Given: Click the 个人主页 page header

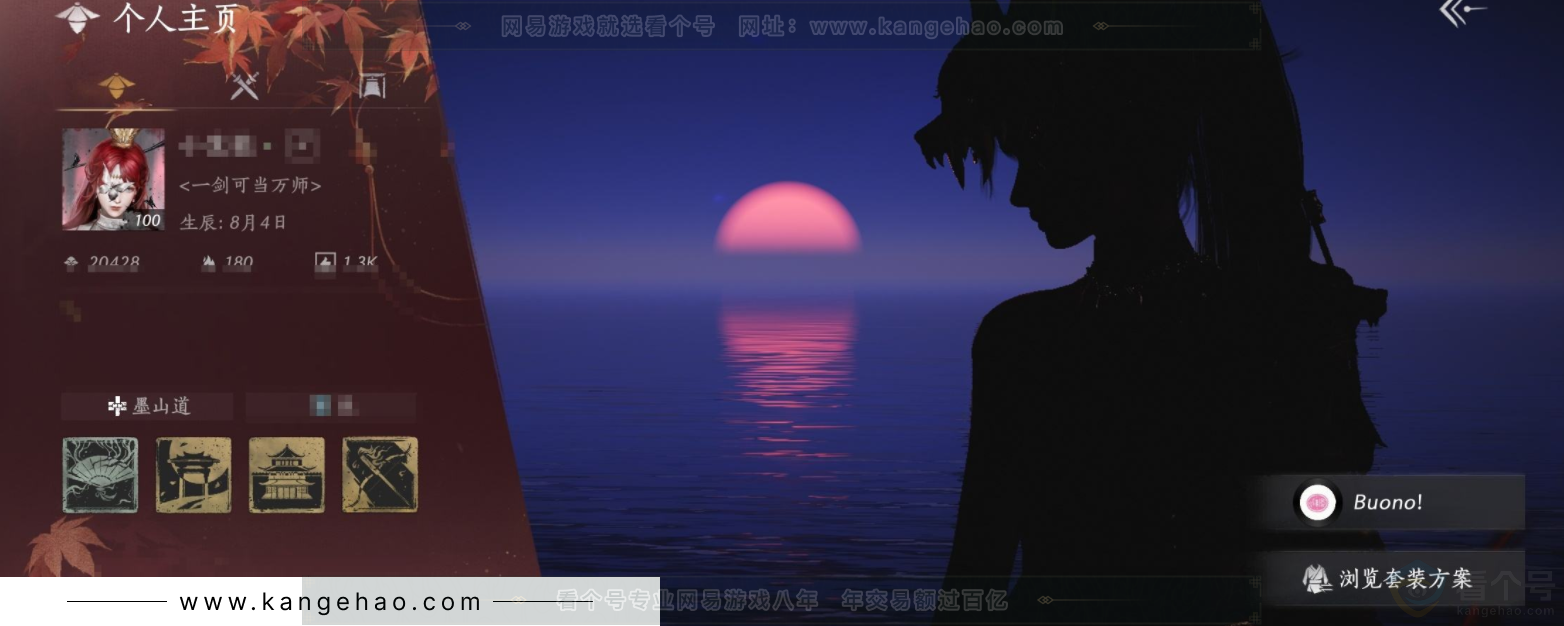Looking at the screenshot, I should point(174,17).
